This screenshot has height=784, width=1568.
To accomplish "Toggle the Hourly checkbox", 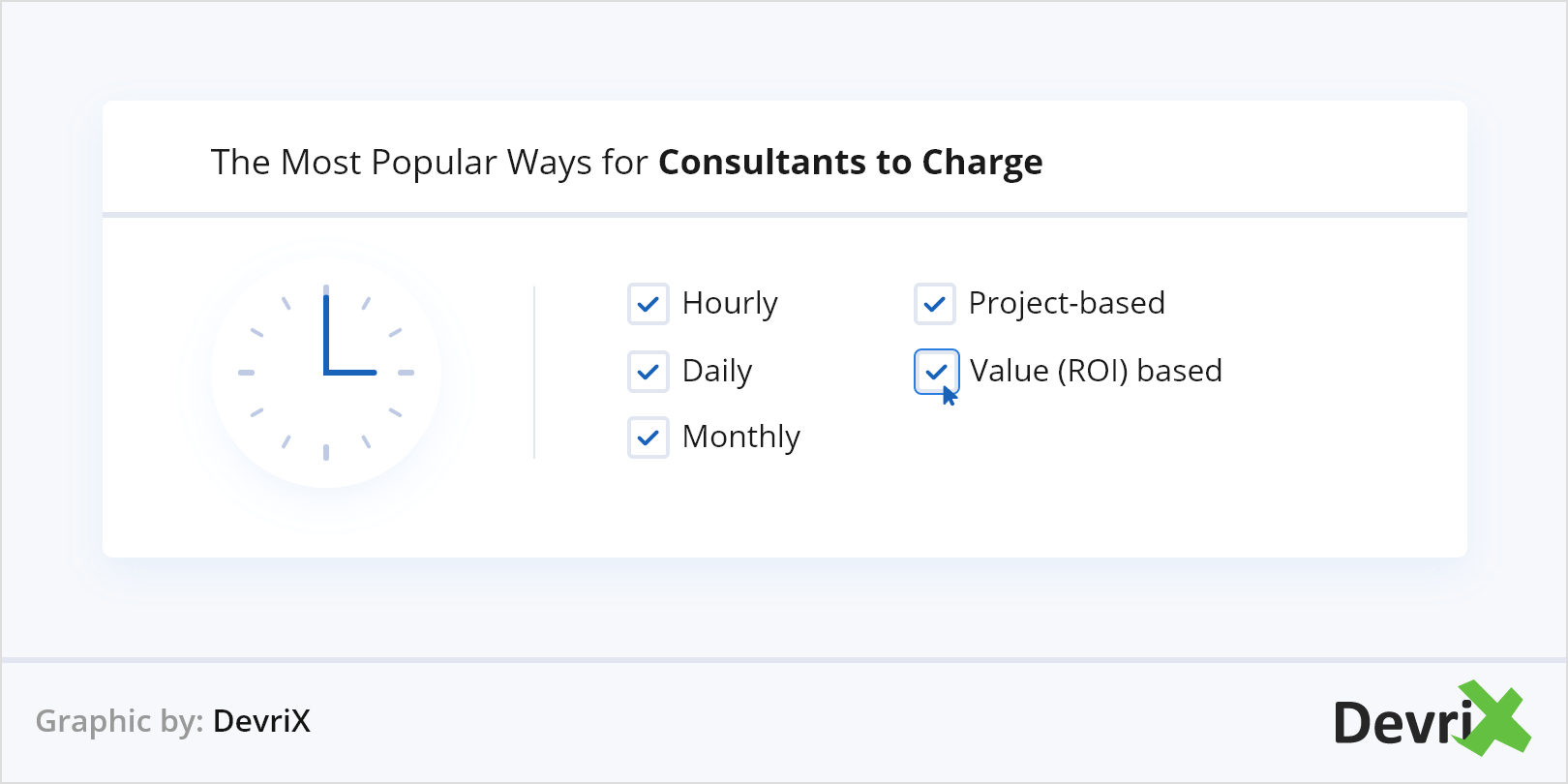I will pyautogui.click(x=648, y=304).
